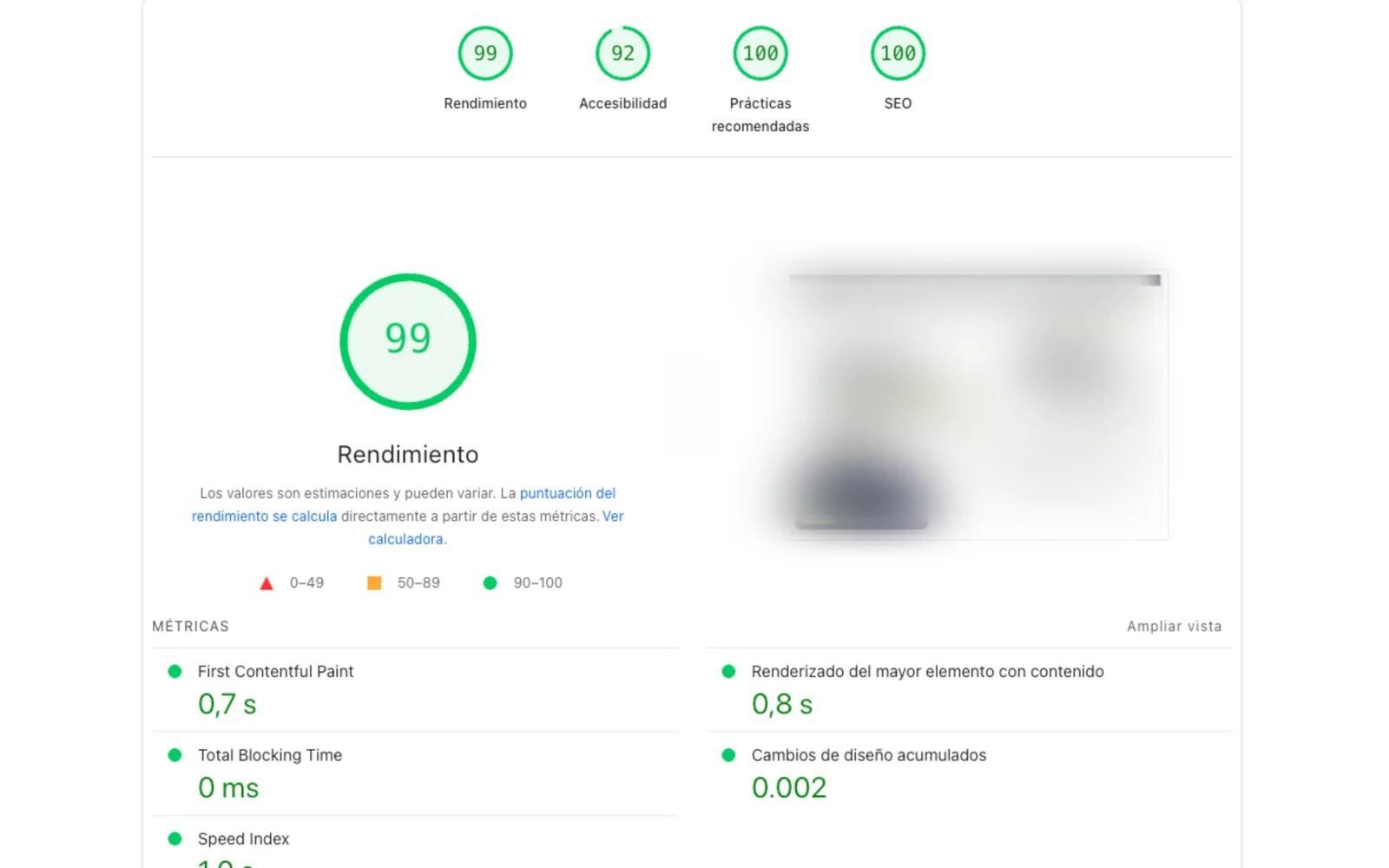Click the '0.002' value
Screen dimensions: 1389x868
789,787
